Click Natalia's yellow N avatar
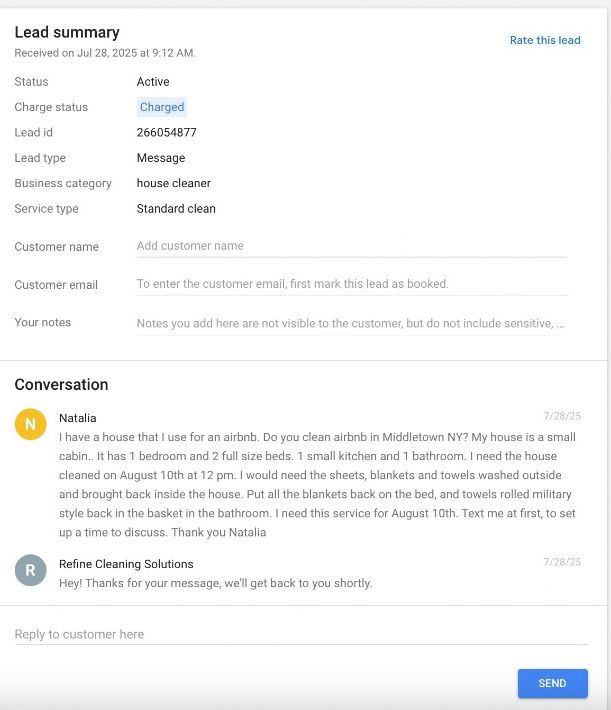 pos(30,423)
